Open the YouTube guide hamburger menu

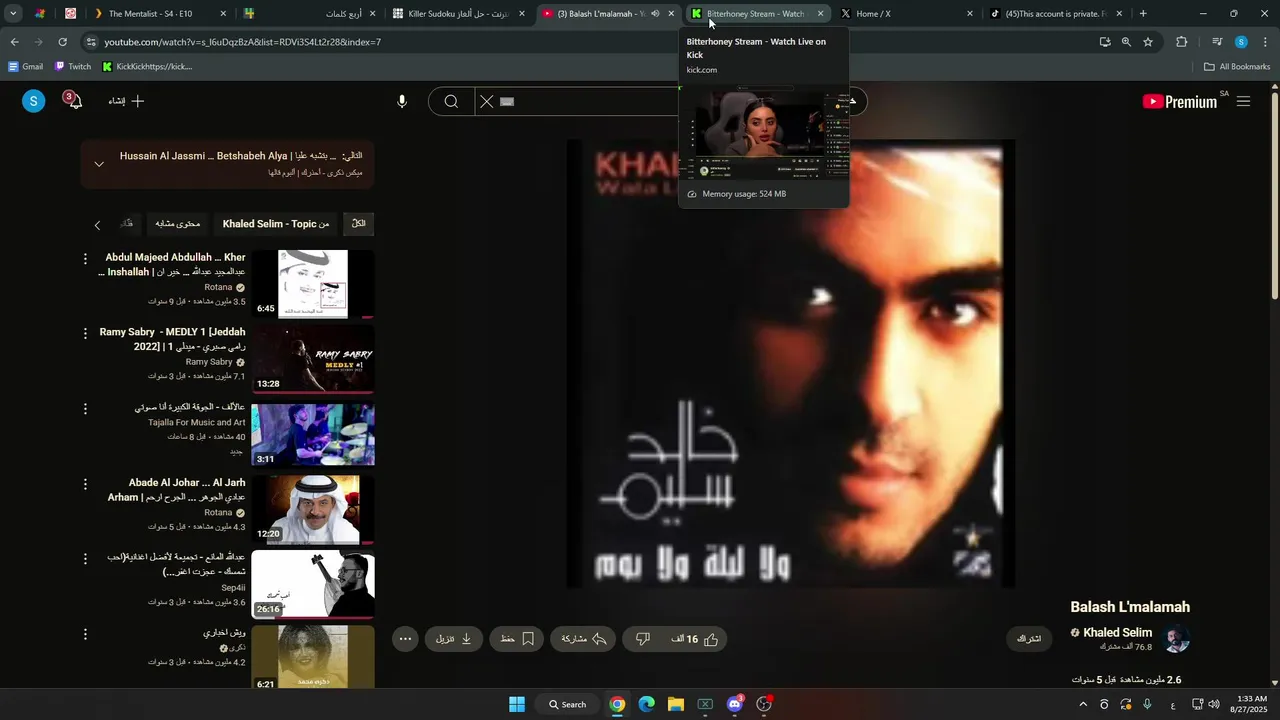click(1243, 101)
